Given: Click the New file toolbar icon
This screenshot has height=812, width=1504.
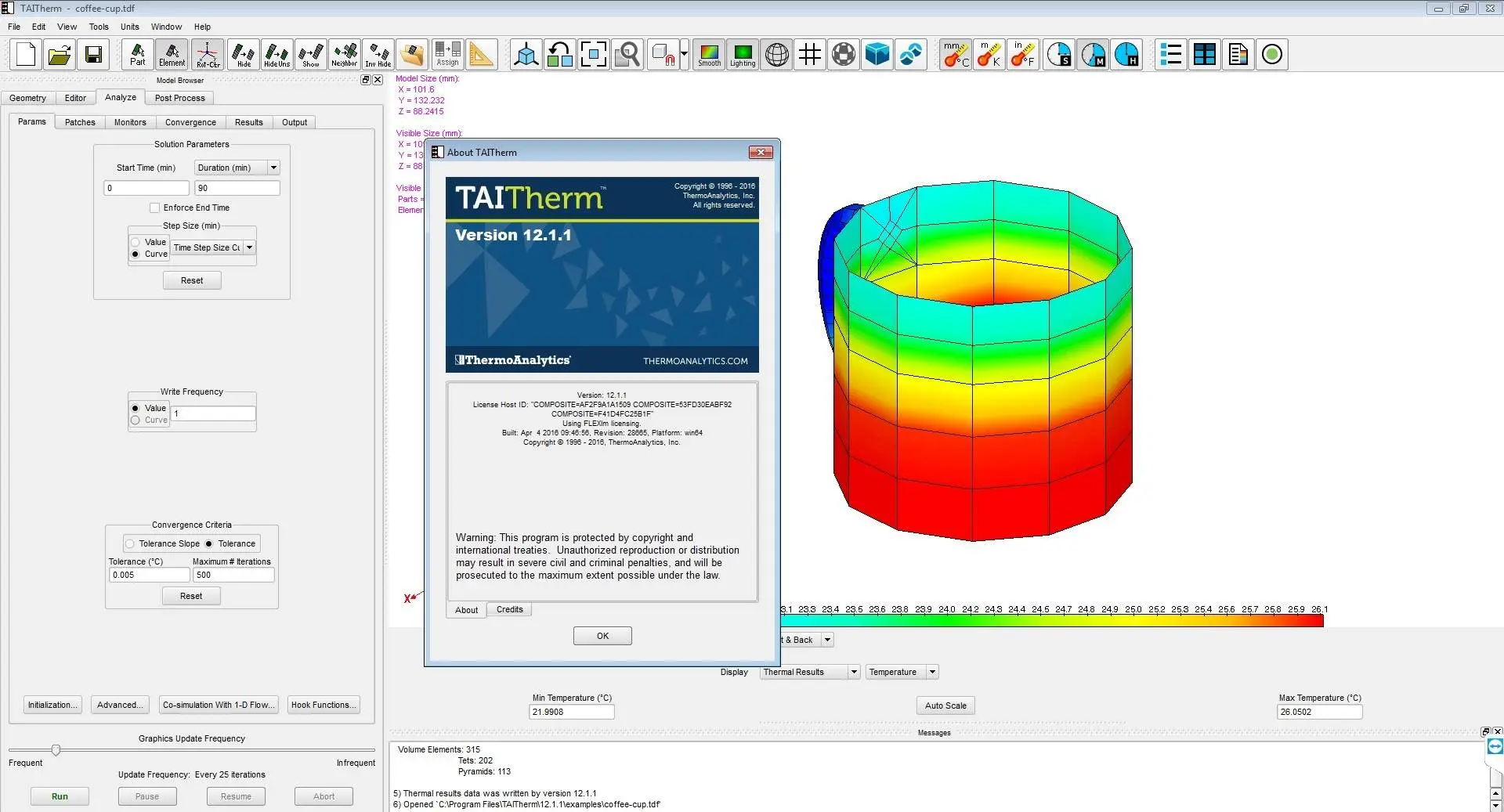Looking at the screenshot, I should click(x=26, y=55).
